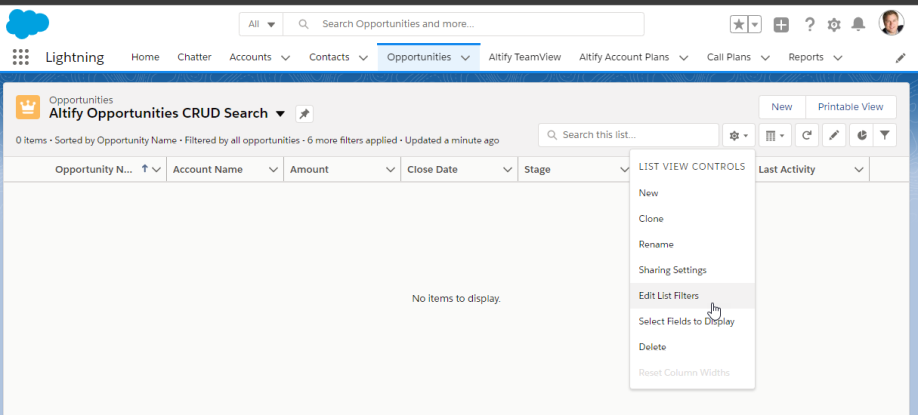Open the Notifications bell
Image resolution: width=918 pixels, height=415 pixels.
pyautogui.click(x=858, y=24)
